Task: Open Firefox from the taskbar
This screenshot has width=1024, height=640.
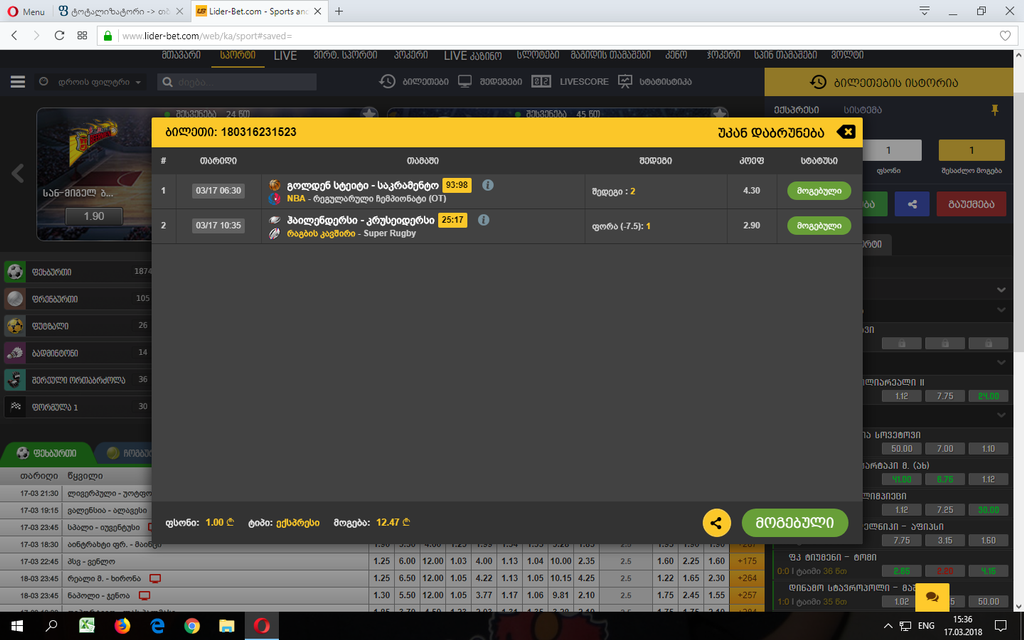Action: click(x=122, y=626)
